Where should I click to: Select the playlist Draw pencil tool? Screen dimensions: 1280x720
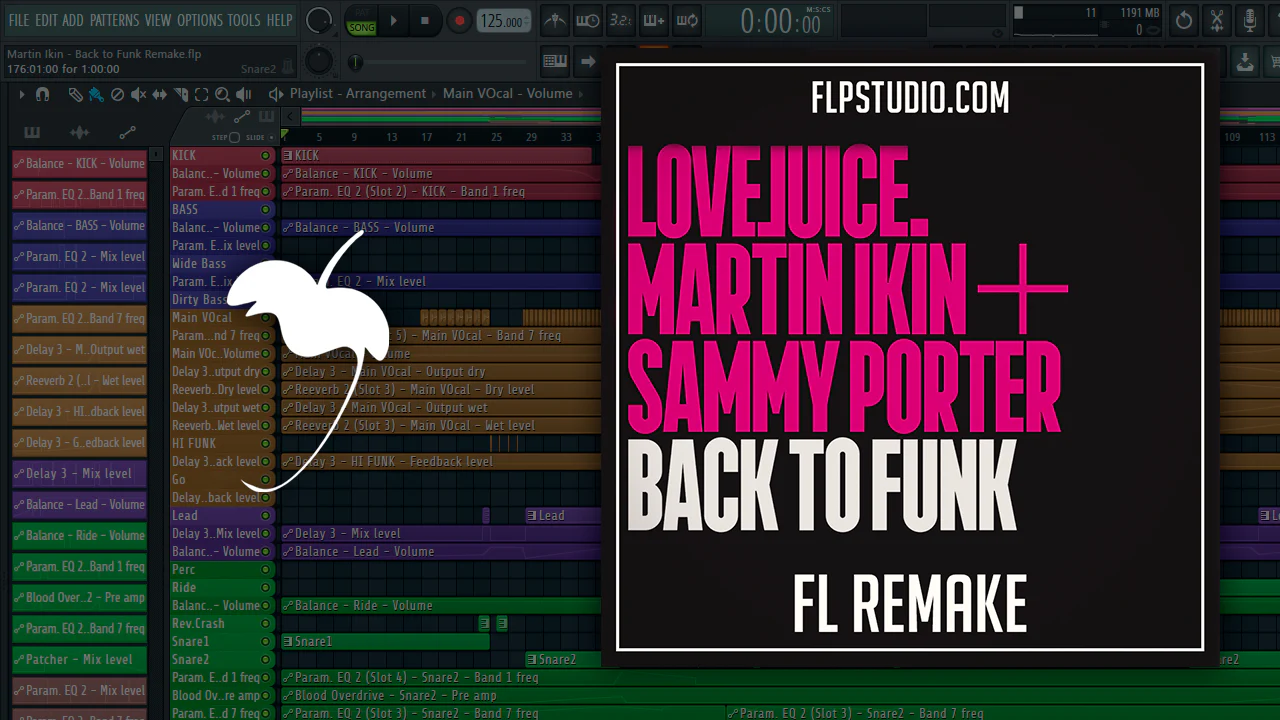click(x=76, y=94)
